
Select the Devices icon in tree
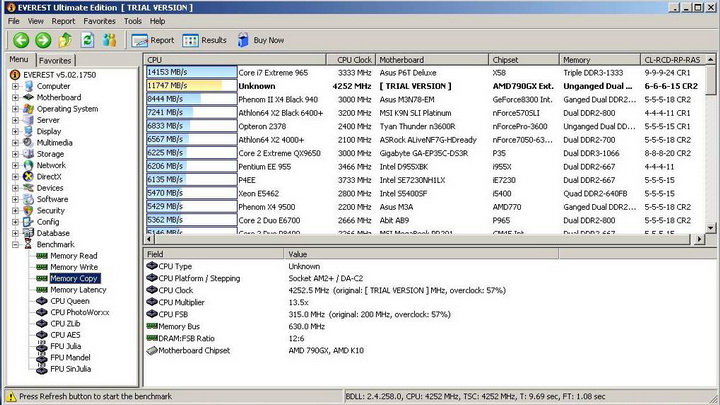pyautogui.click(x=28, y=188)
